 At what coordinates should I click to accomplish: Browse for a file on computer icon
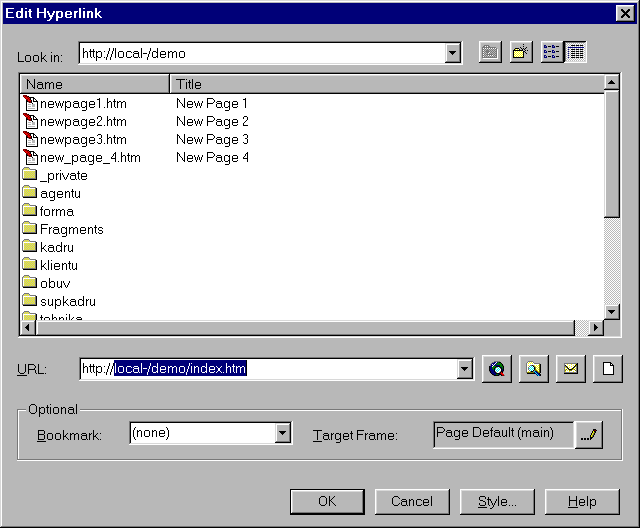[533, 369]
